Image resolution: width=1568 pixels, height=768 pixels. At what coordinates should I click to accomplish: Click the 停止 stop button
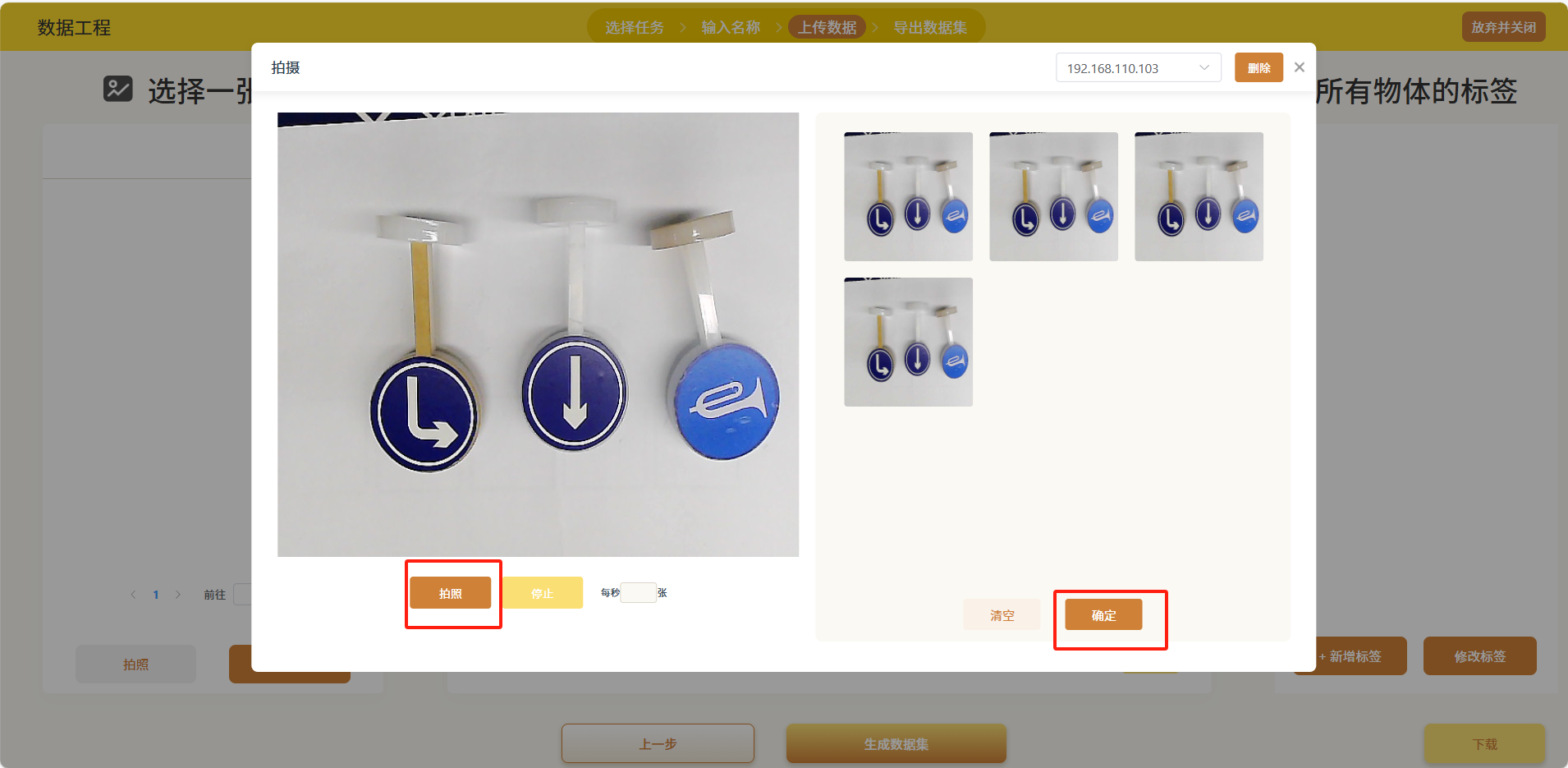542,593
